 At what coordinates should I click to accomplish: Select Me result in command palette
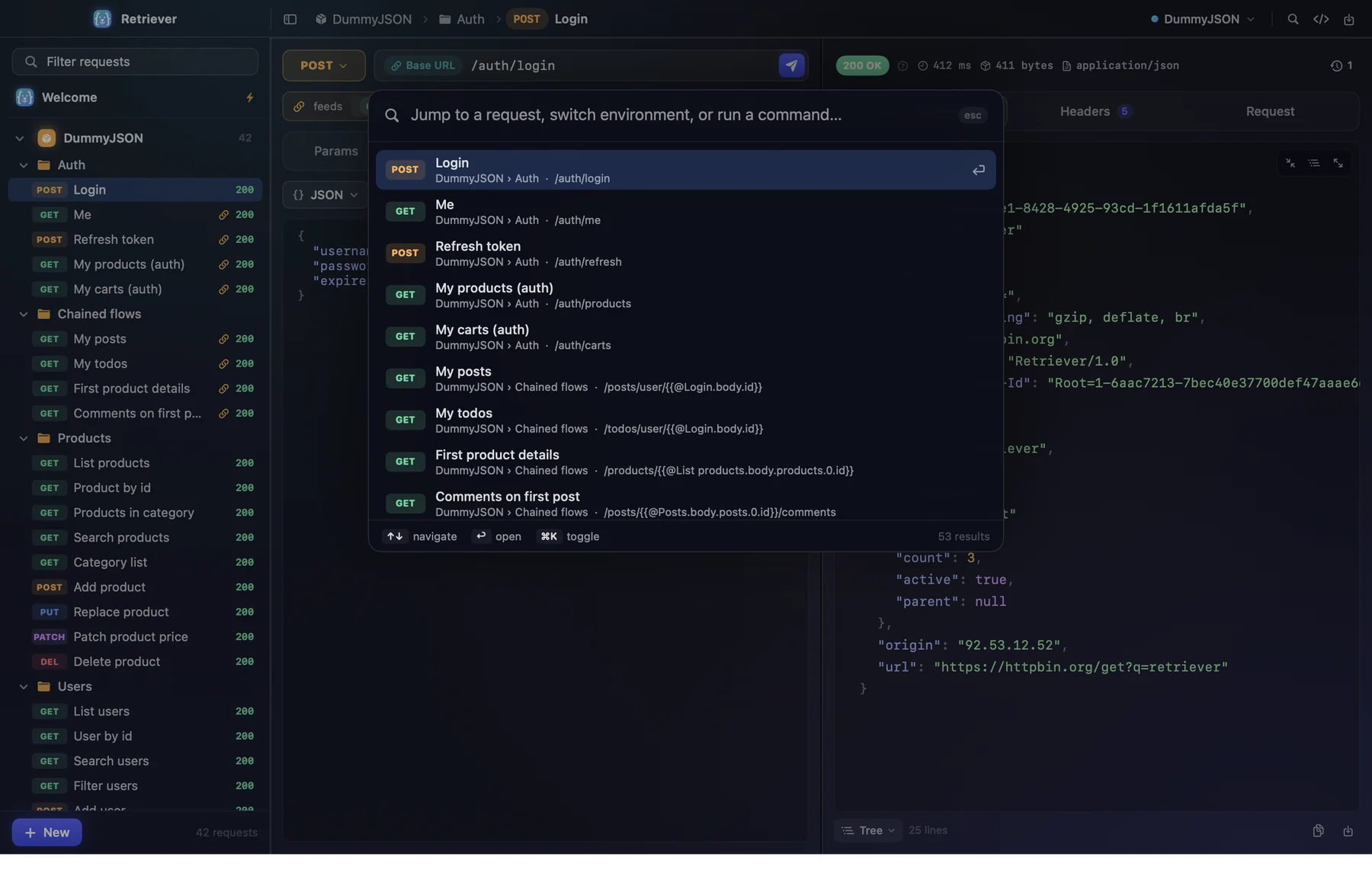coord(685,212)
